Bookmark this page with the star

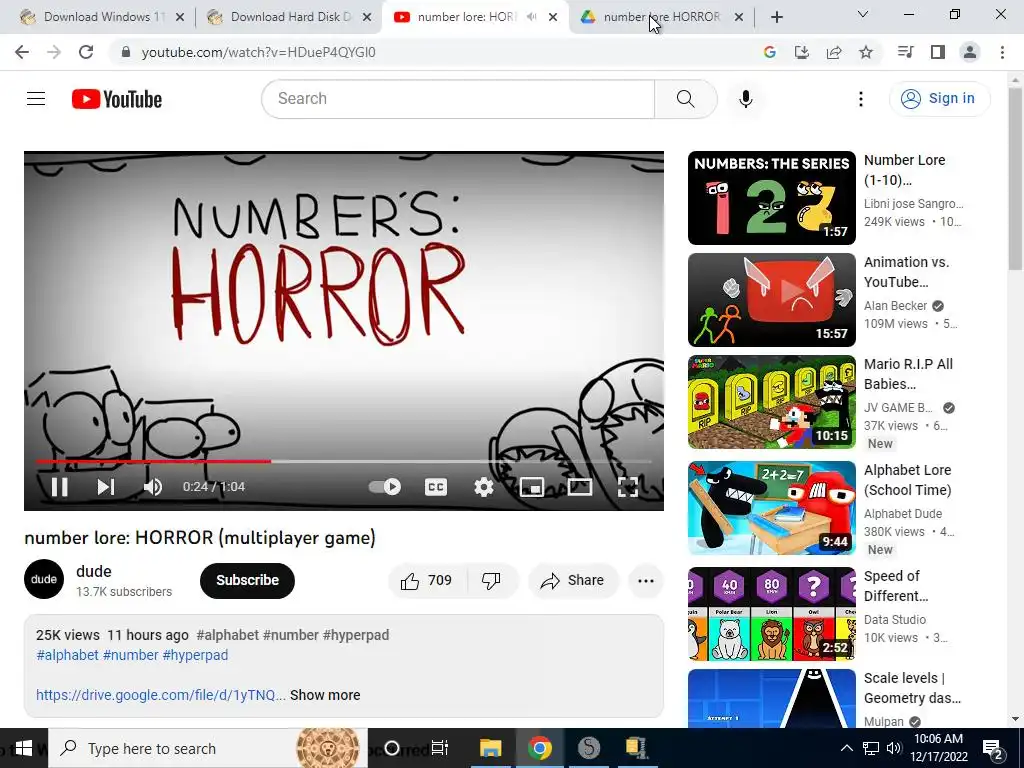click(x=866, y=52)
